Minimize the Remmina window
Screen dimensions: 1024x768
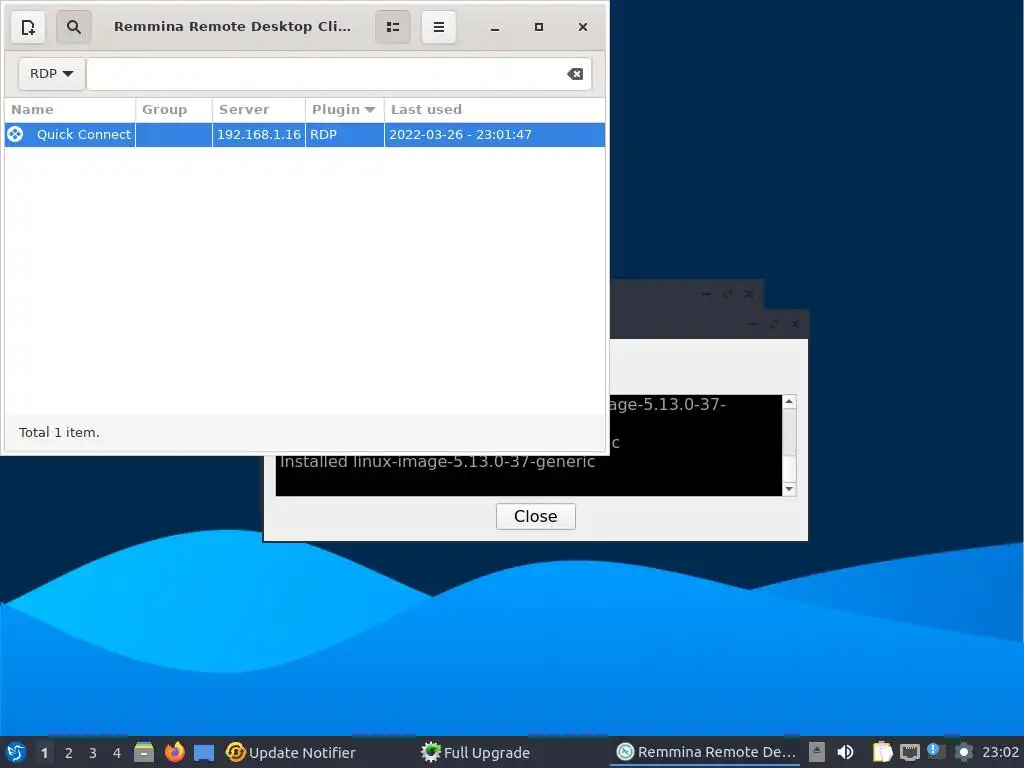point(495,27)
